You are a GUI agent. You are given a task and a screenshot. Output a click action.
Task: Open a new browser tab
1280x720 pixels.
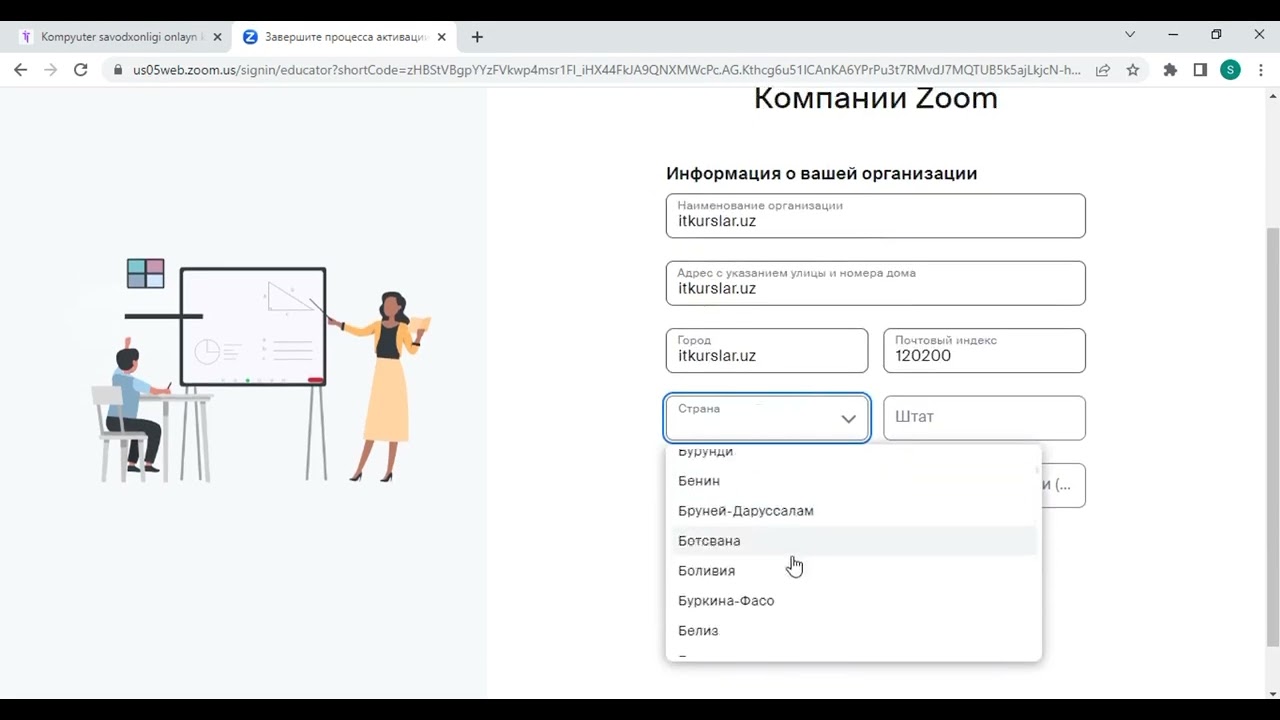477,37
